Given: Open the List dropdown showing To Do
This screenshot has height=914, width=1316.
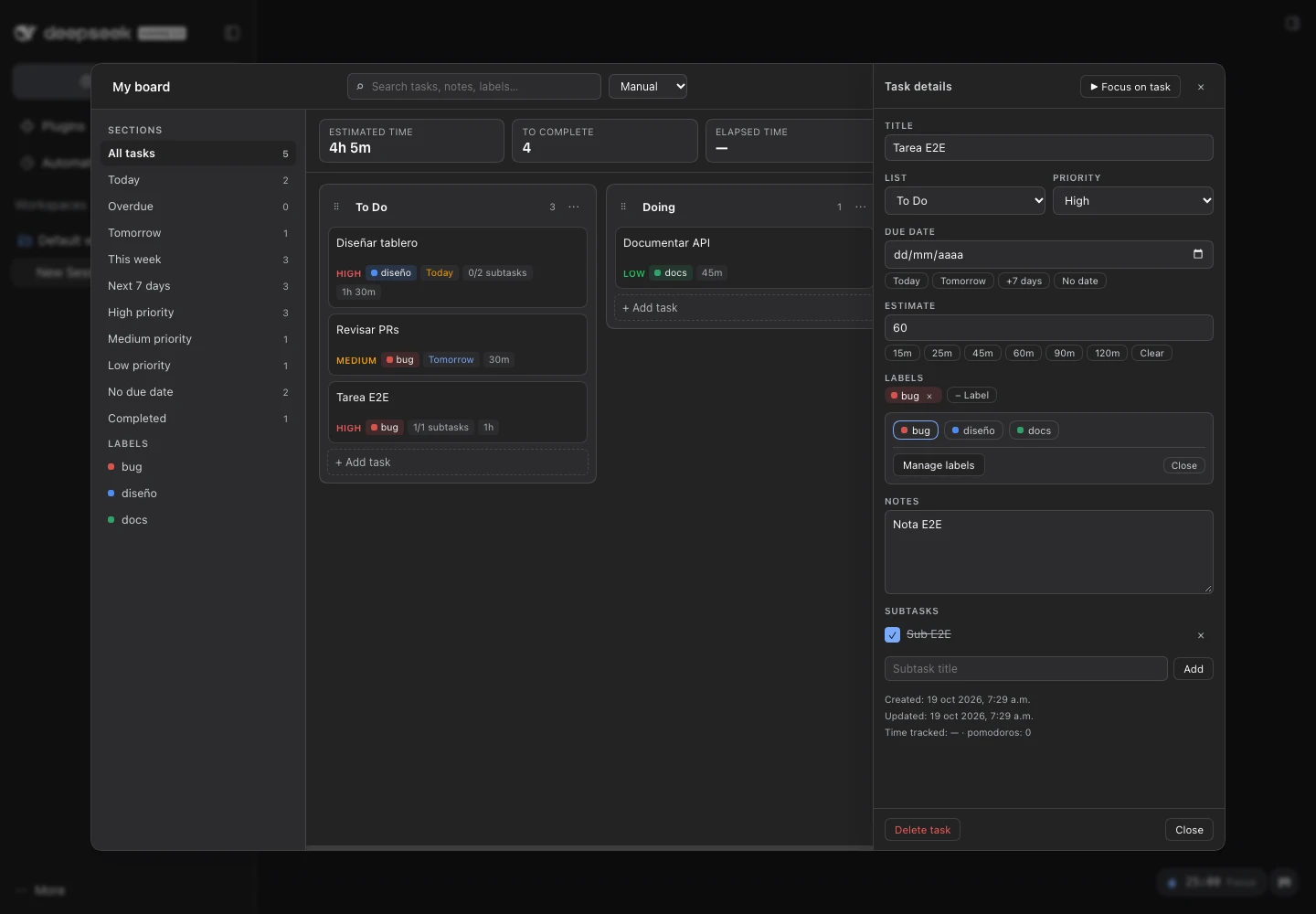Looking at the screenshot, I should [965, 201].
